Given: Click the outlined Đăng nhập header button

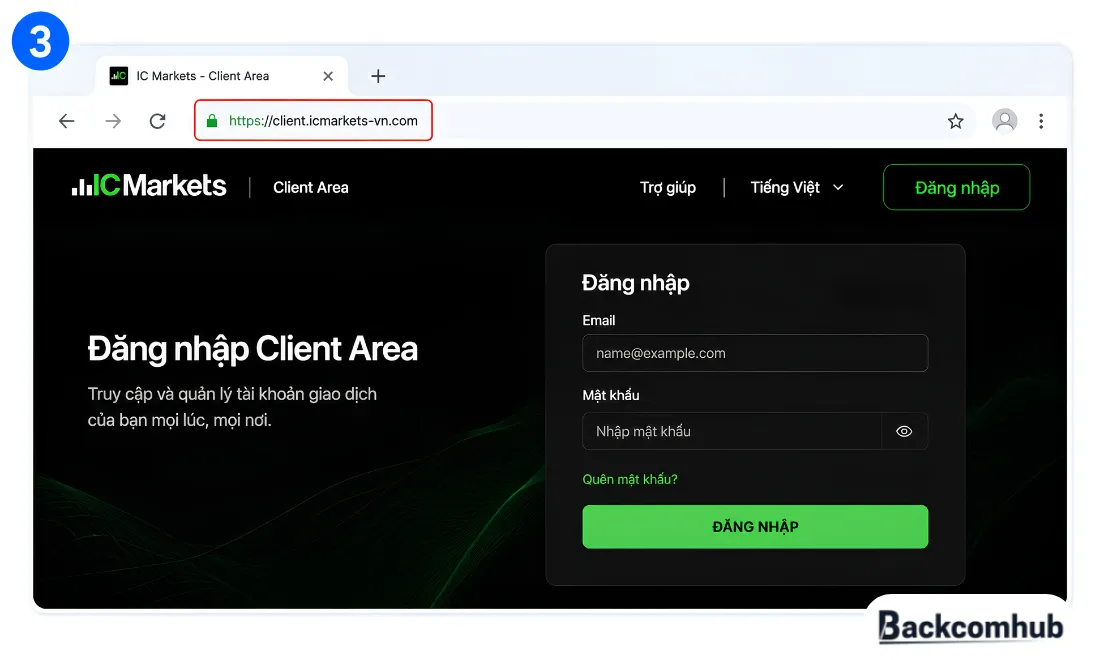Looking at the screenshot, I should tap(956, 187).
